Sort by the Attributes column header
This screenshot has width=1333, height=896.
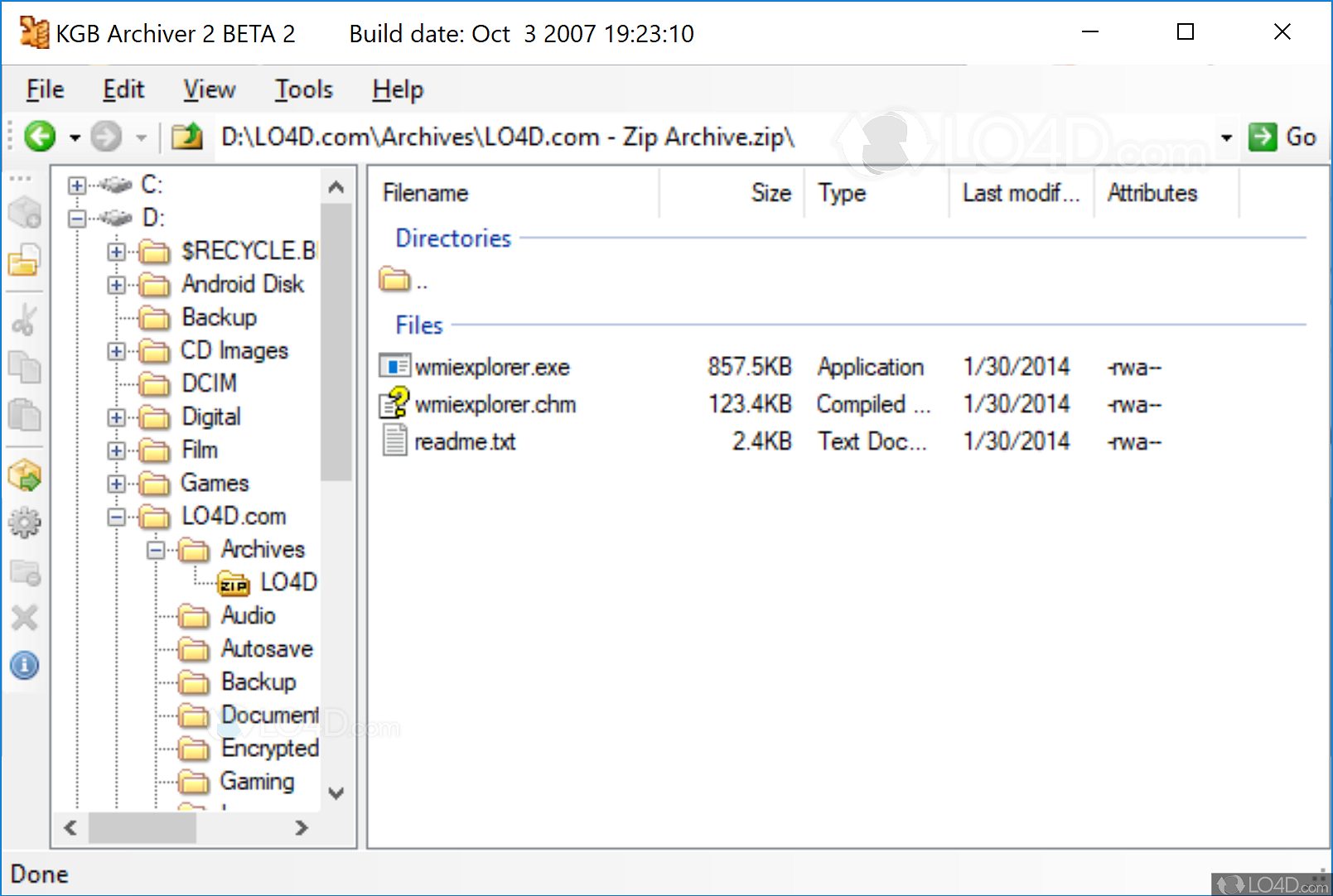tap(1166, 193)
